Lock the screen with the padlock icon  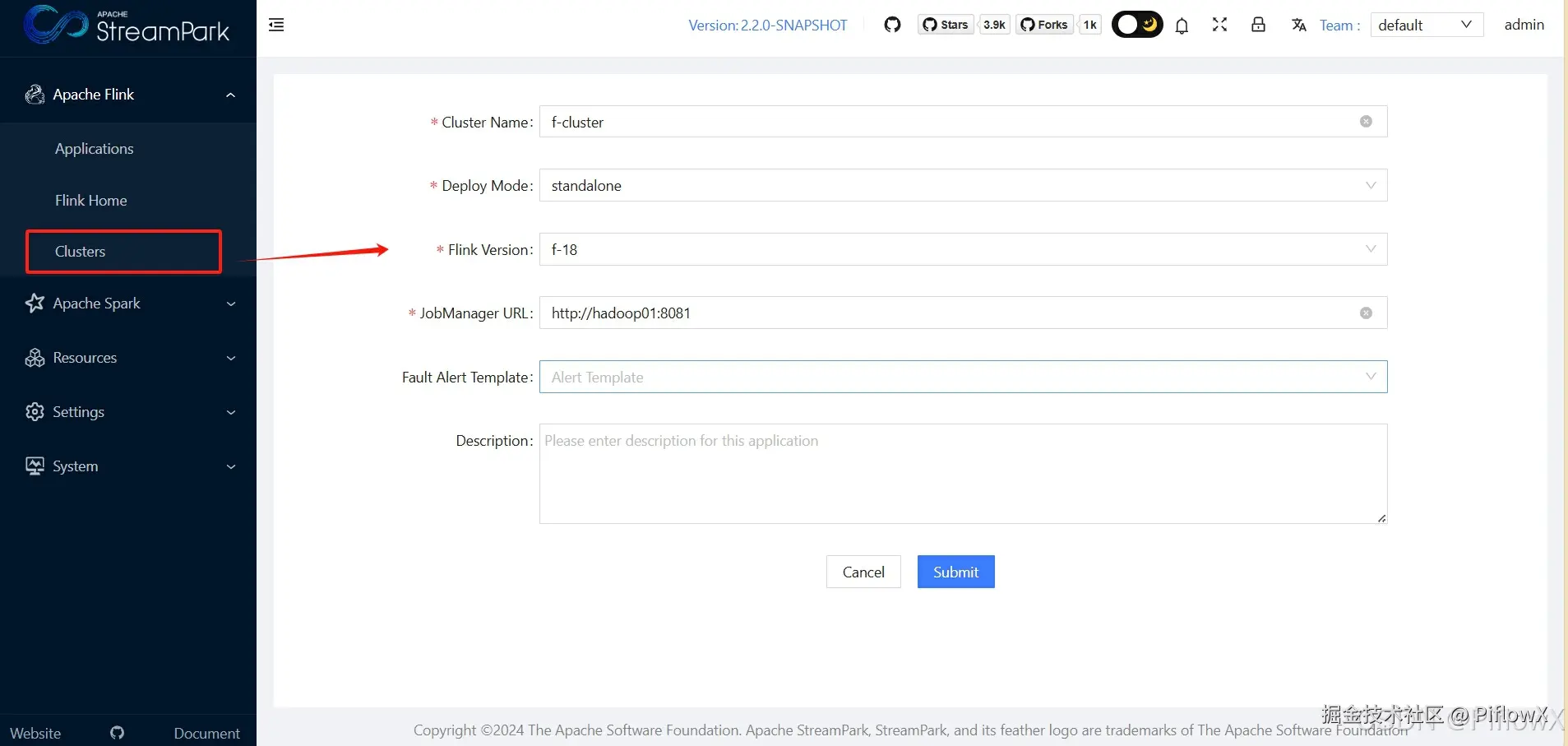click(1258, 25)
